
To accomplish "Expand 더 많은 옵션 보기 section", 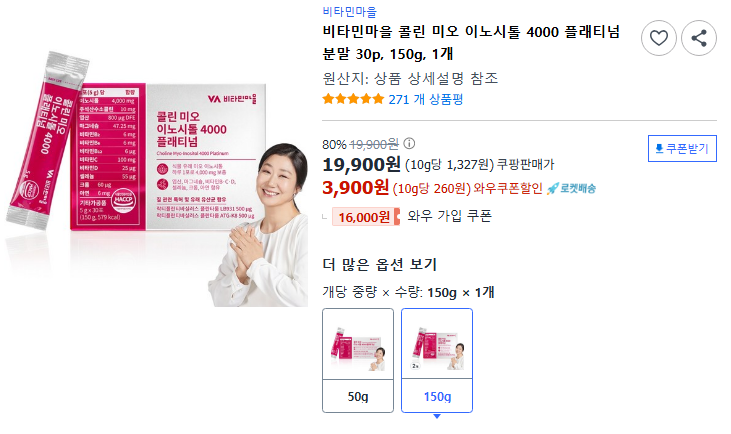I will (379, 264).
